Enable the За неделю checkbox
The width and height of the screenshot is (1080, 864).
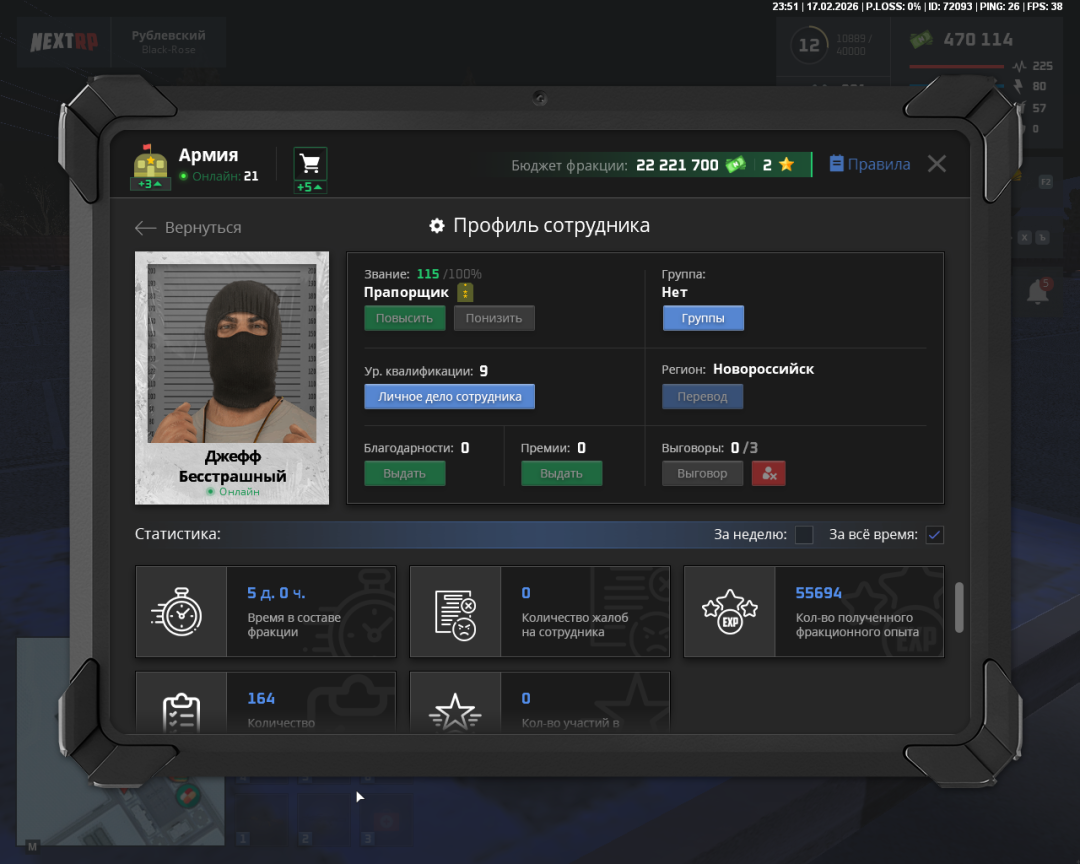[804, 535]
